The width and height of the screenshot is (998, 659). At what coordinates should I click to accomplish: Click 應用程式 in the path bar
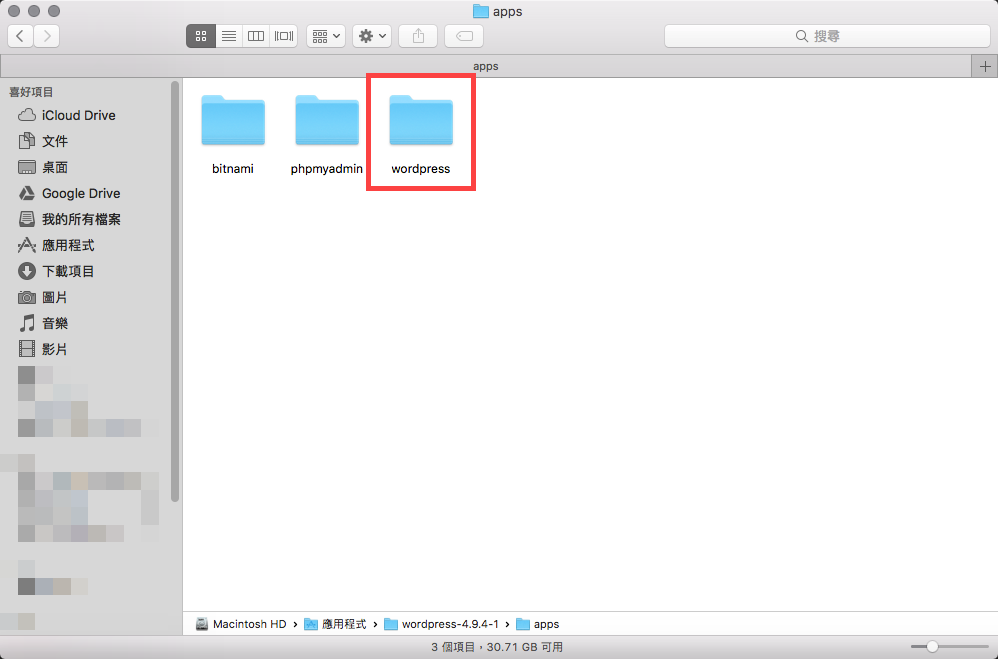[335, 624]
